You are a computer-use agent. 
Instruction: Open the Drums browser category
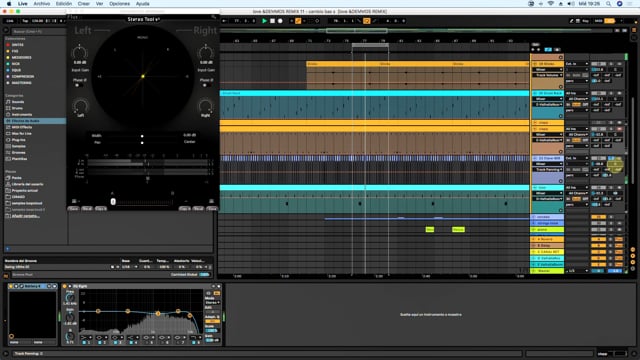click(x=17, y=108)
